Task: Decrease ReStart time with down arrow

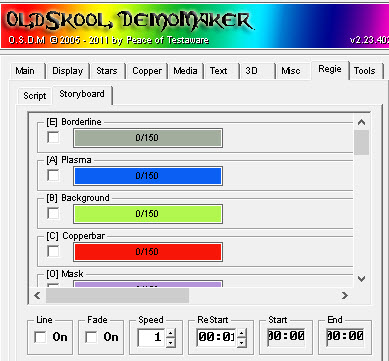Action: click(x=242, y=342)
